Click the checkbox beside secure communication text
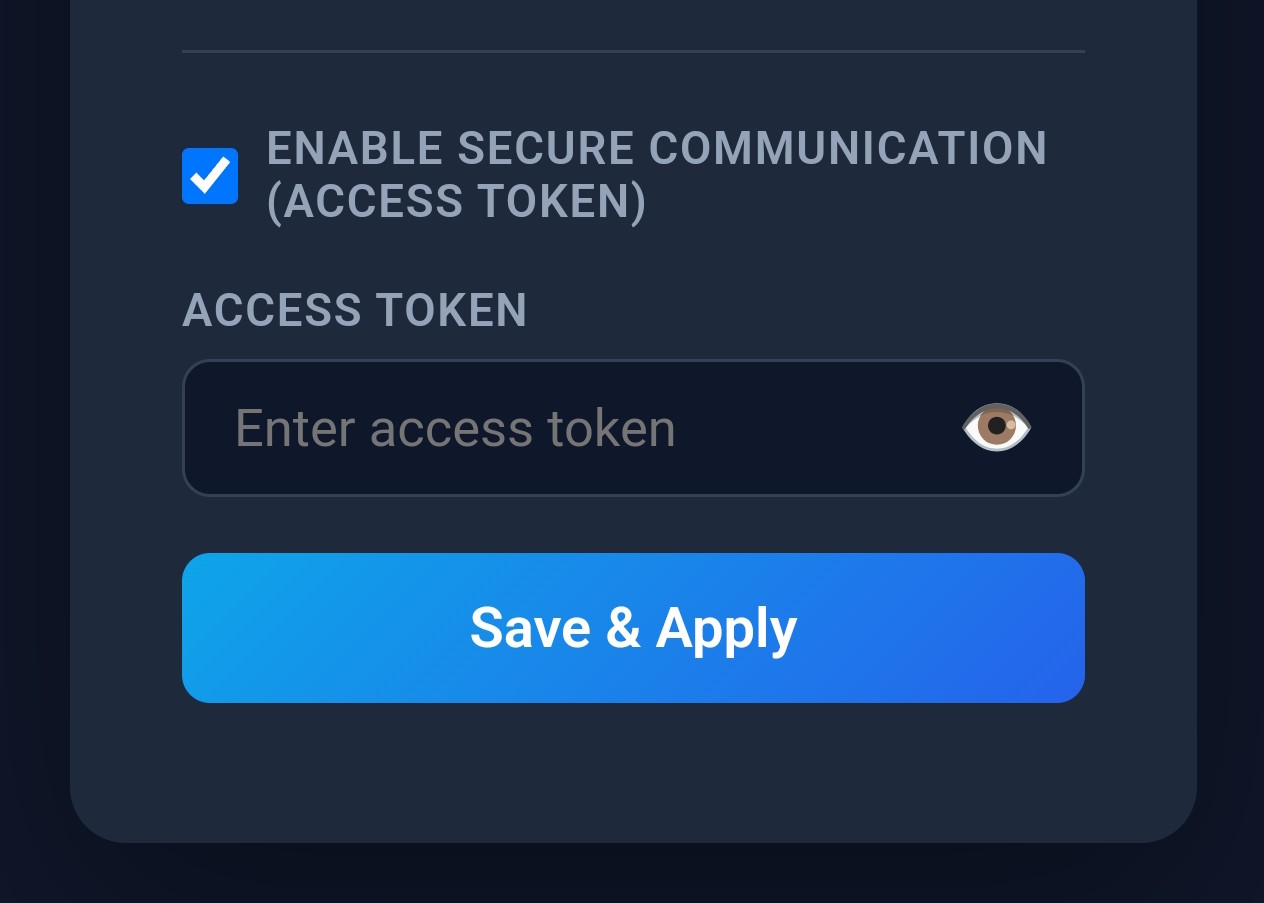 (210, 176)
